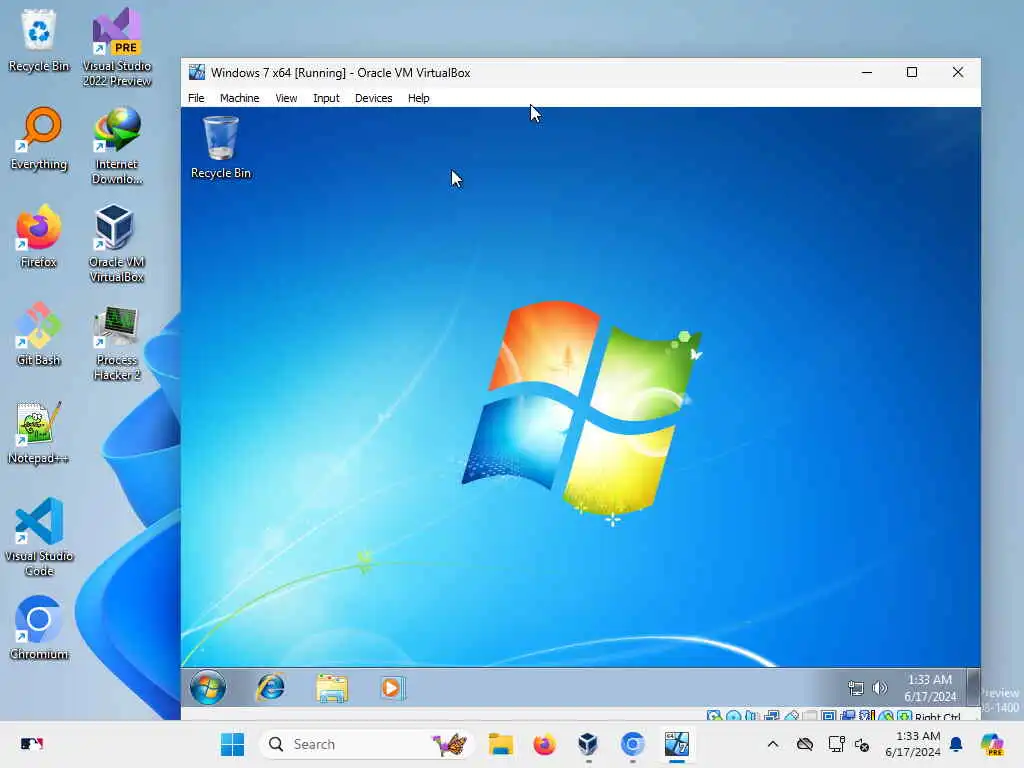Click the OneDrive cloud tray icon
1024x768 pixels.
(805, 744)
